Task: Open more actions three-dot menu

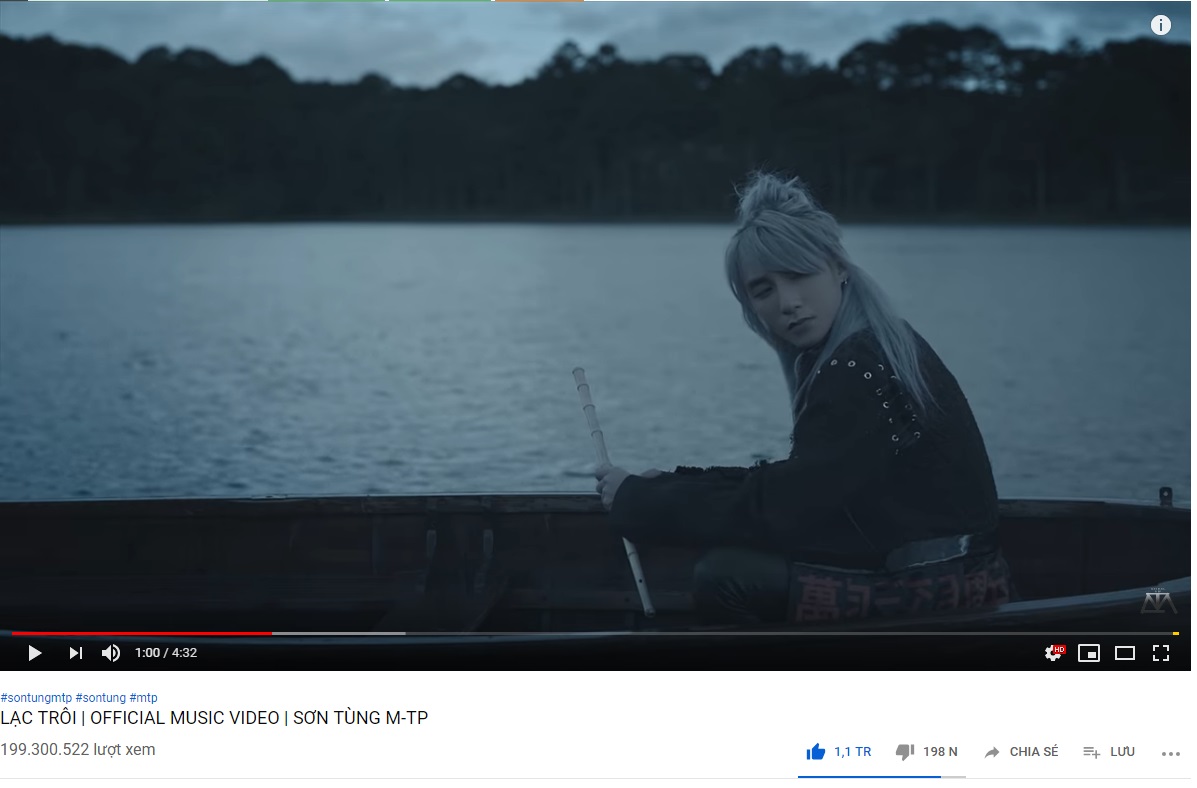Action: point(1170,754)
